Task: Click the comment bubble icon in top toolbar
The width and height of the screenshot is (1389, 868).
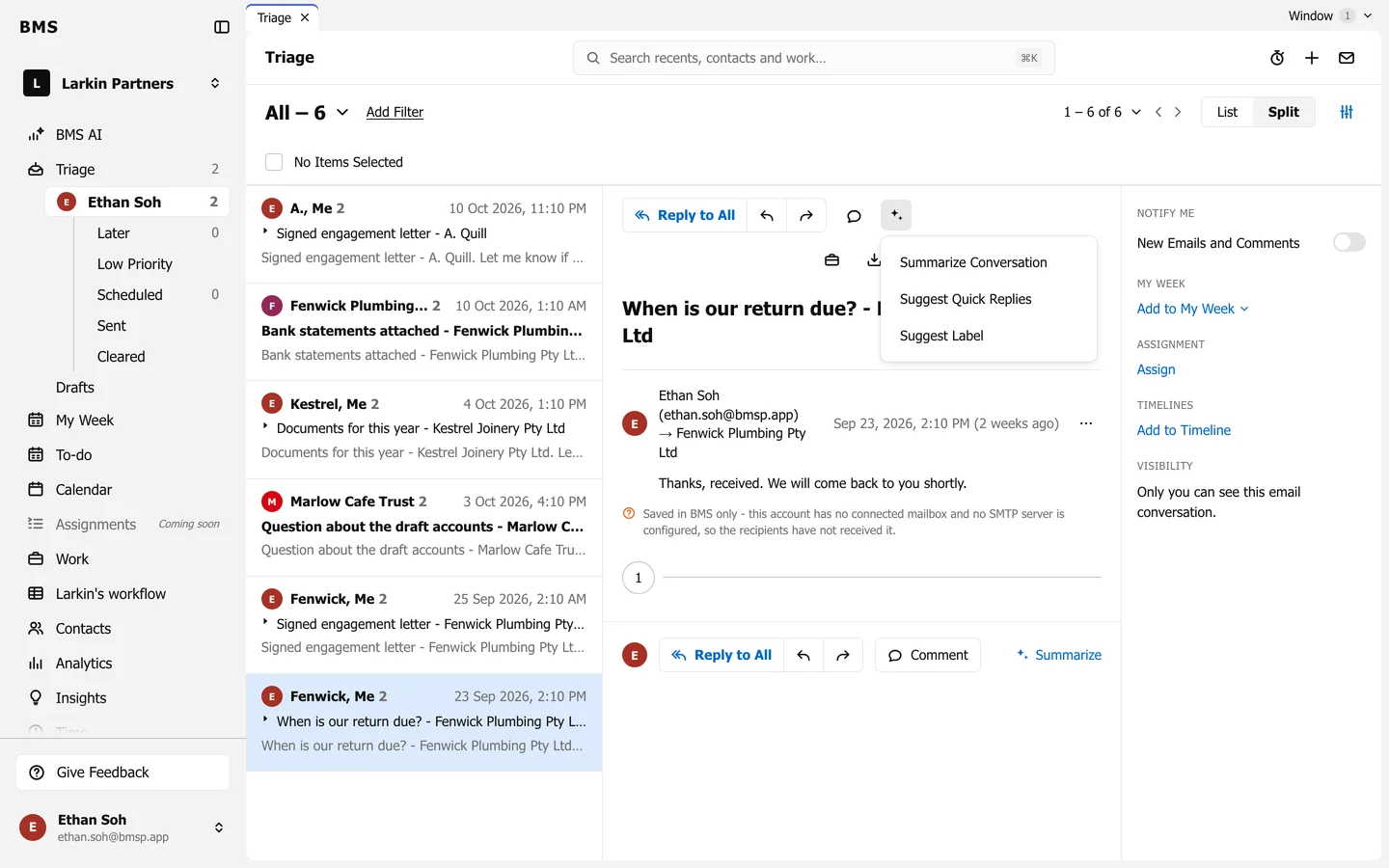Action: coord(854,216)
